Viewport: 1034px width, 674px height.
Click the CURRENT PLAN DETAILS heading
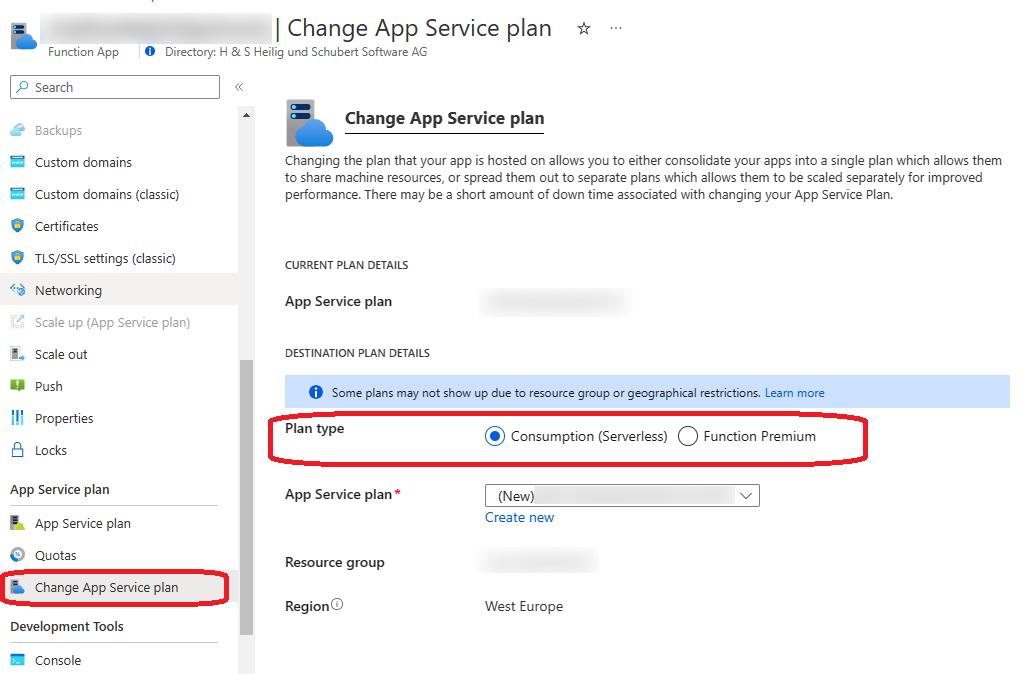[346, 265]
